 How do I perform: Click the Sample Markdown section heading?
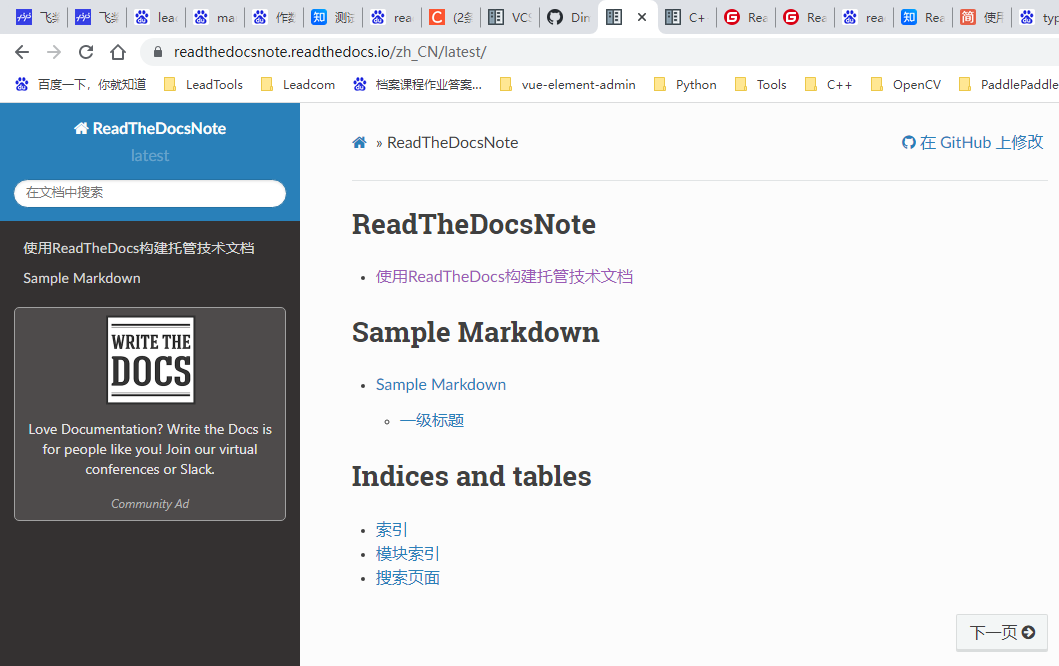475,332
